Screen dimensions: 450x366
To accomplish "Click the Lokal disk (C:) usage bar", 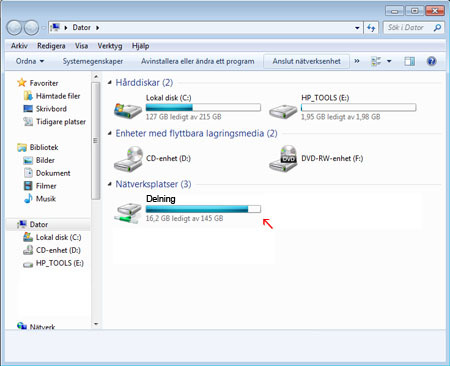I will point(203,107).
